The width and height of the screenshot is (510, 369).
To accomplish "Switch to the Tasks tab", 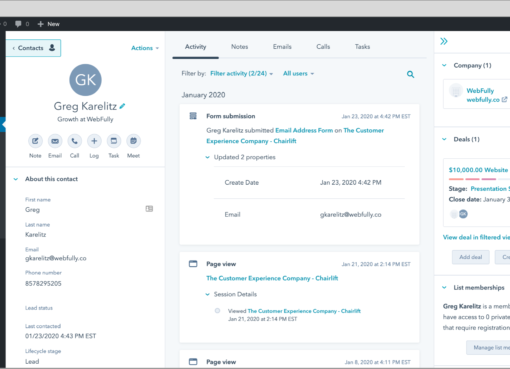I will [362, 47].
